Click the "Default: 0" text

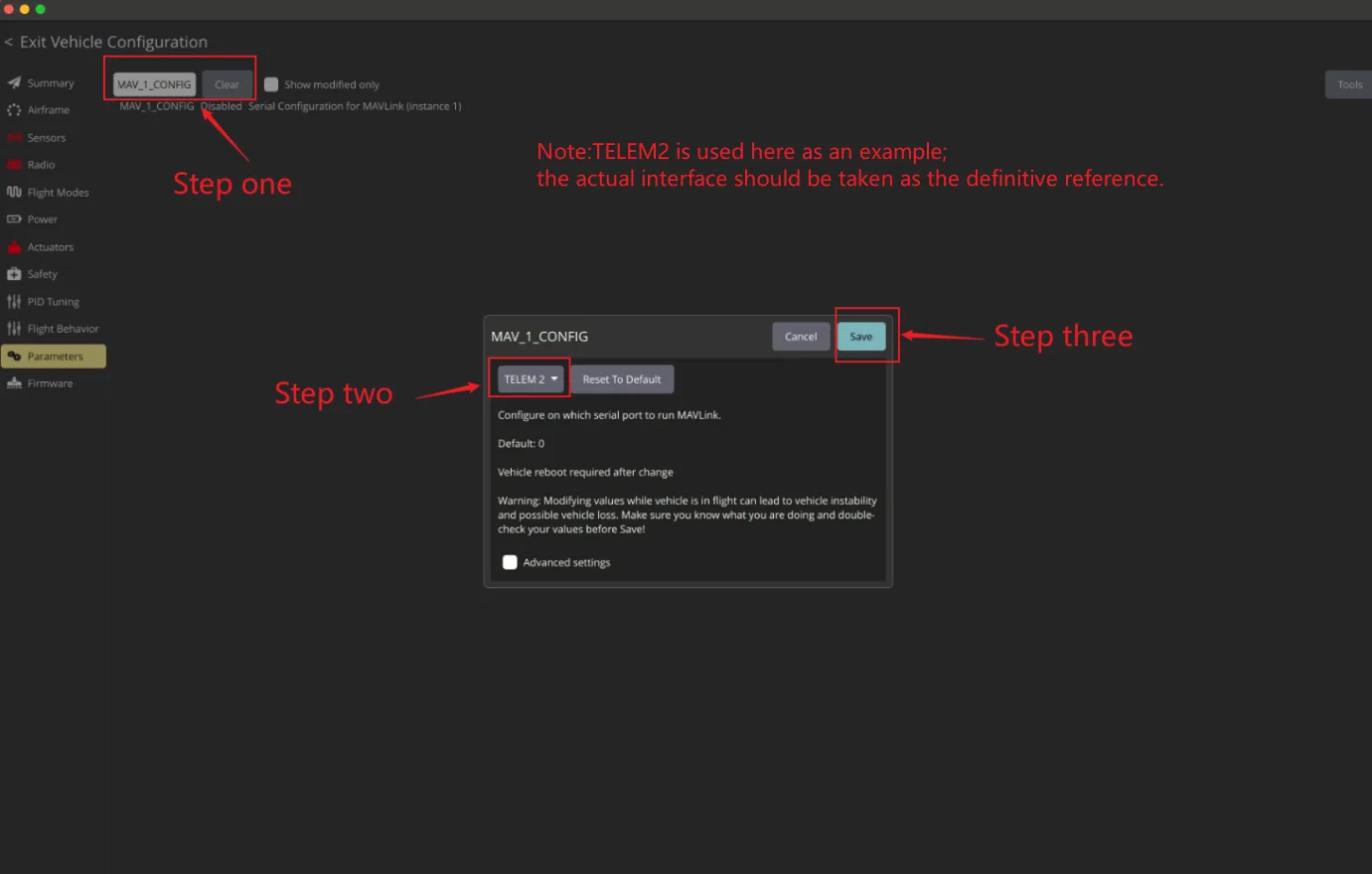click(x=521, y=444)
